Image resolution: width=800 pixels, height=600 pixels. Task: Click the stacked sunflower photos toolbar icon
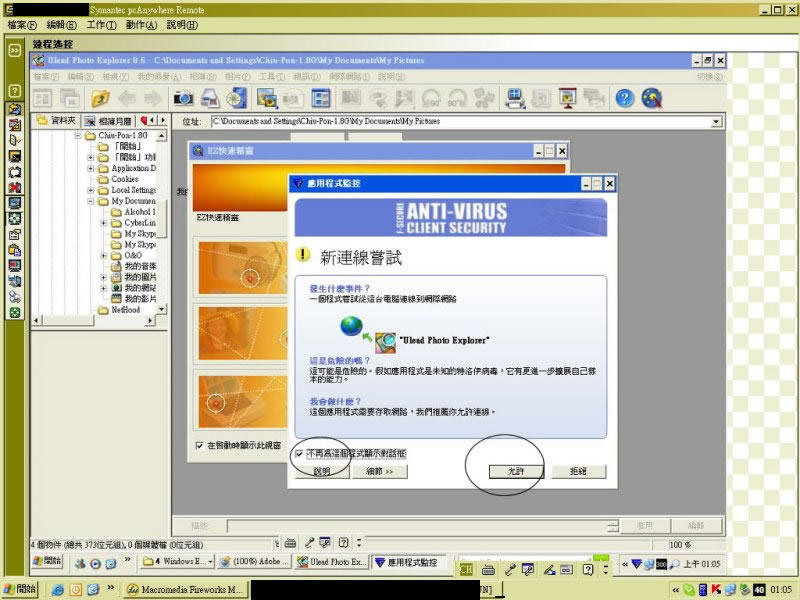click(x=267, y=98)
